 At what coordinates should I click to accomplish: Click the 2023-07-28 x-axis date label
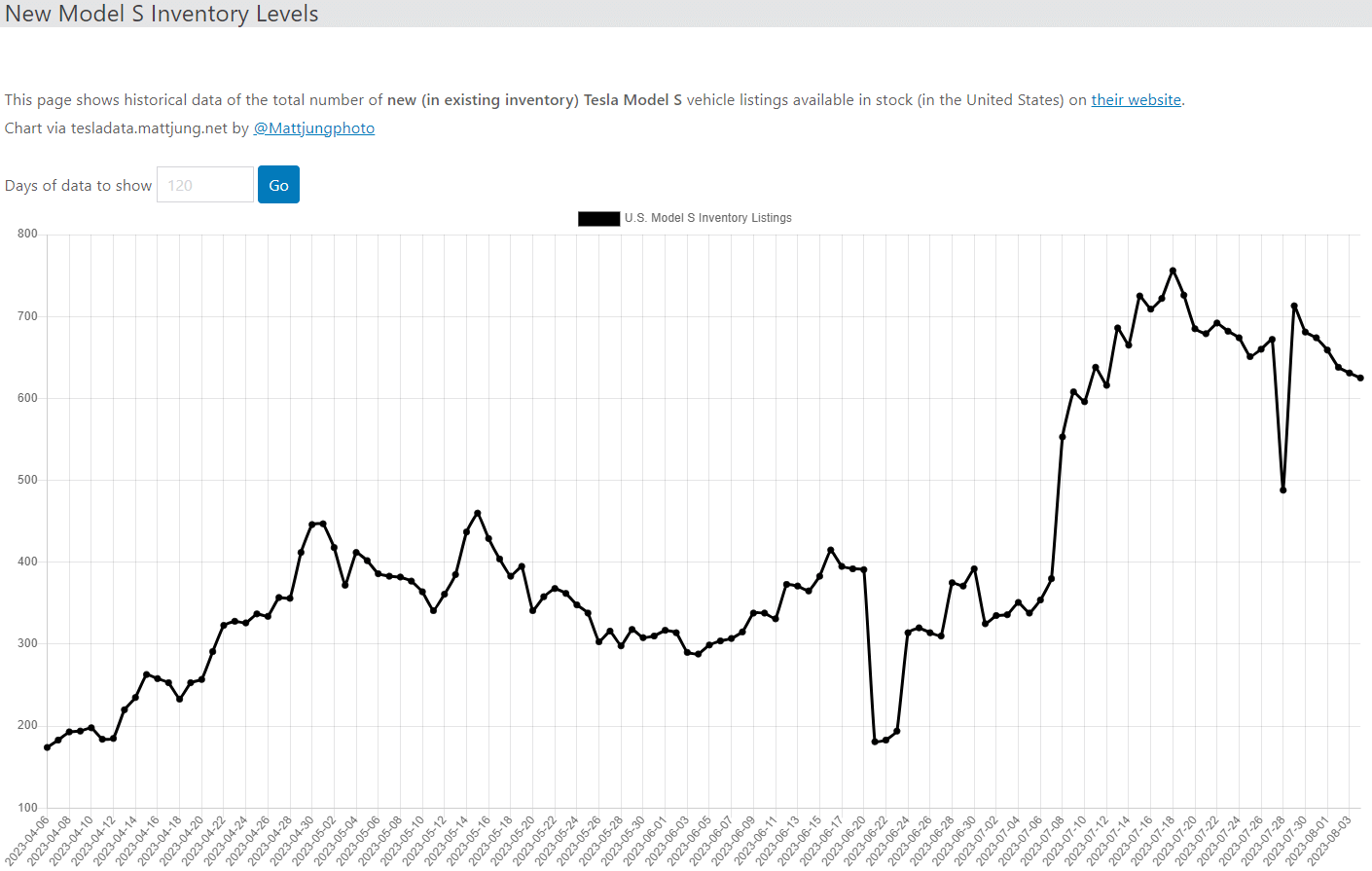tap(1263, 842)
